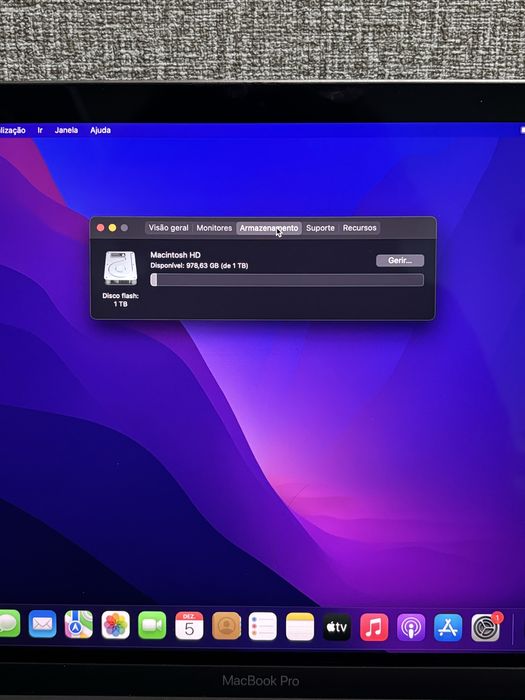The image size is (525, 700).
Task: Open the Ajuda menu
Action: point(100,130)
